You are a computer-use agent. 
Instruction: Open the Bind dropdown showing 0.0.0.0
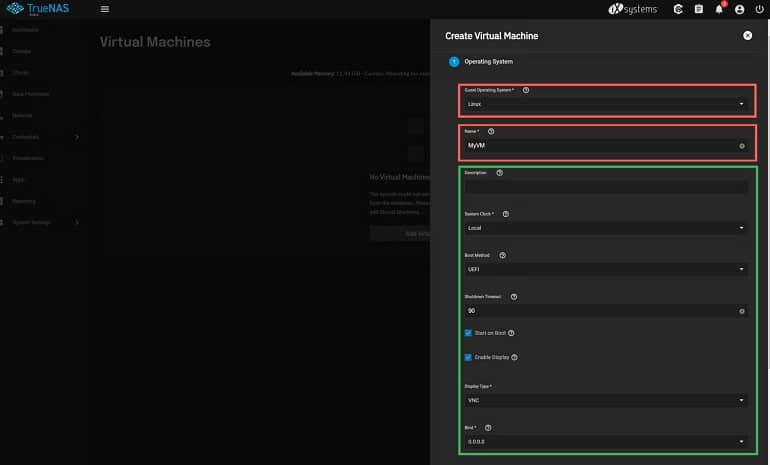tap(606, 441)
